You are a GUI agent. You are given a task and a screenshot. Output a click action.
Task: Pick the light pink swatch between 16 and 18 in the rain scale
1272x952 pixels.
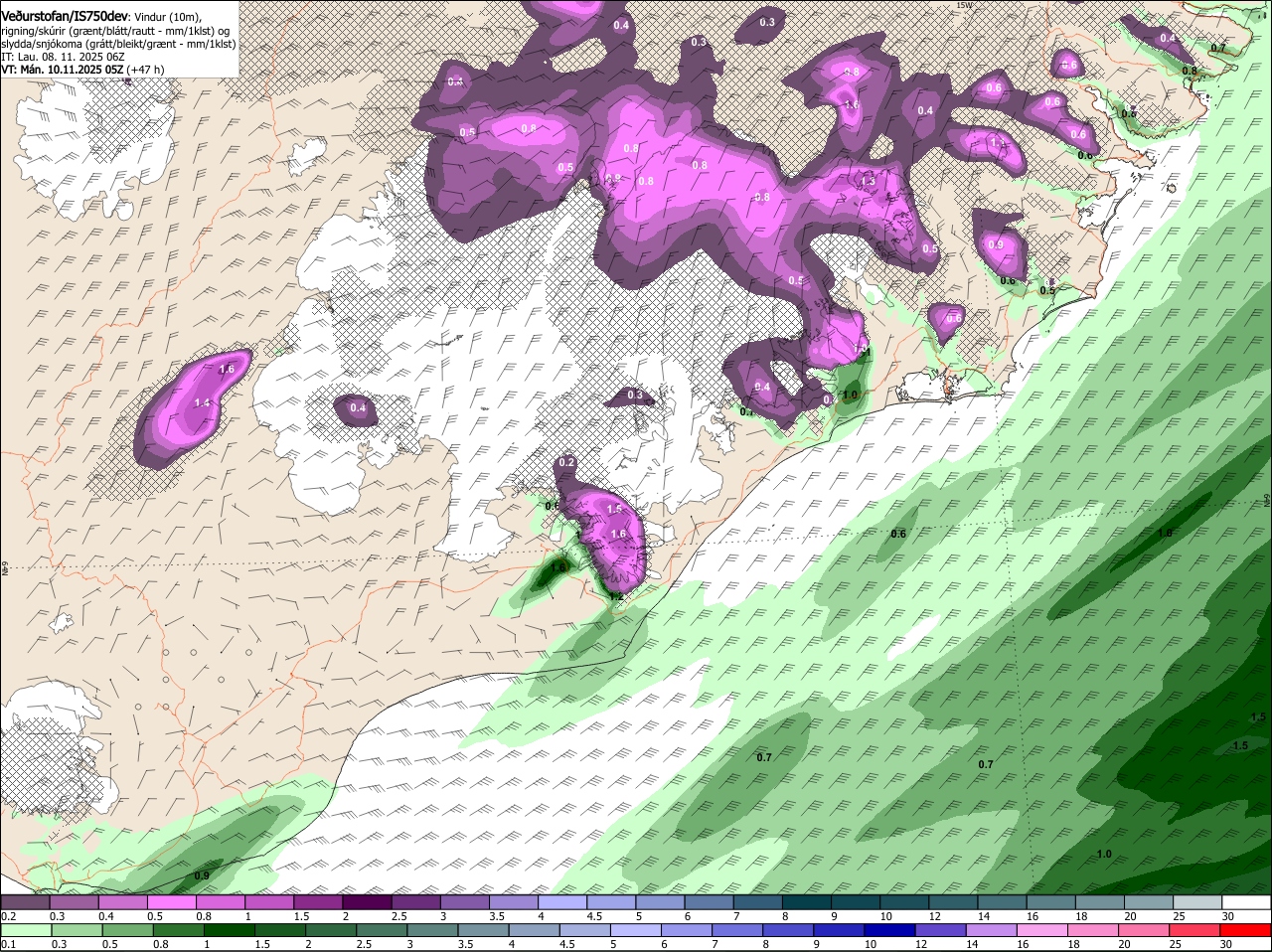(1043, 931)
